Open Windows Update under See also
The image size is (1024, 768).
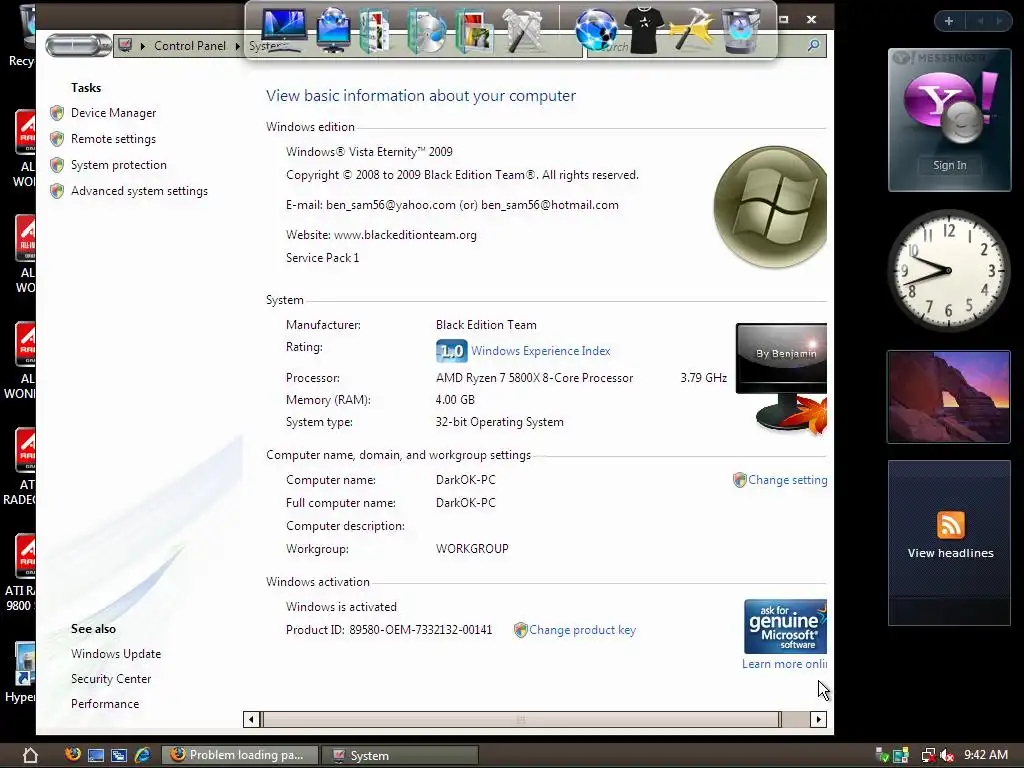coord(116,654)
